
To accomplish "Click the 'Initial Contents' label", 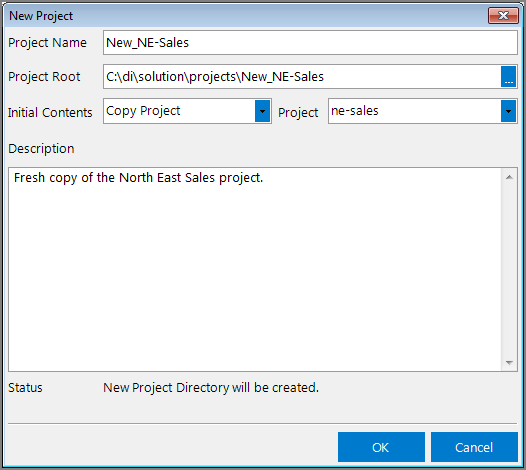I will (x=50, y=112).
